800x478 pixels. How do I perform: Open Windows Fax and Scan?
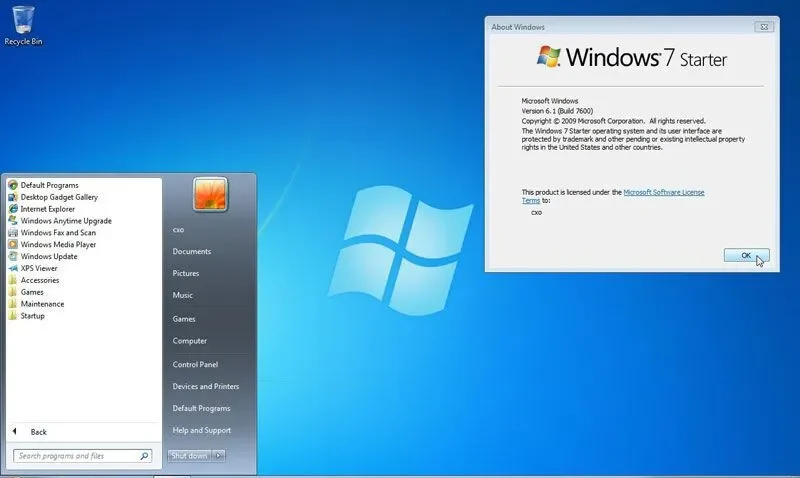[57, 233]
